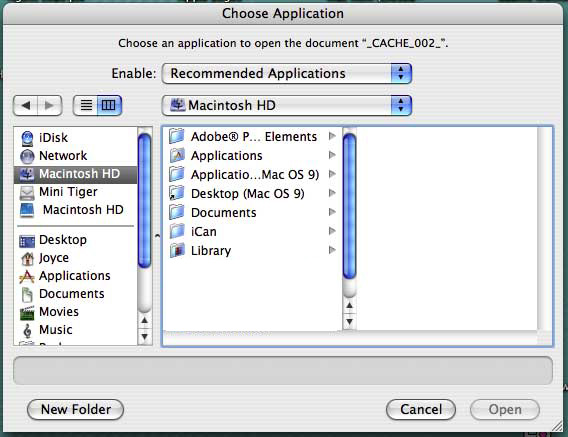Click the Desktop icon in sidebar

pyautogui.click(x=27, y=241)
